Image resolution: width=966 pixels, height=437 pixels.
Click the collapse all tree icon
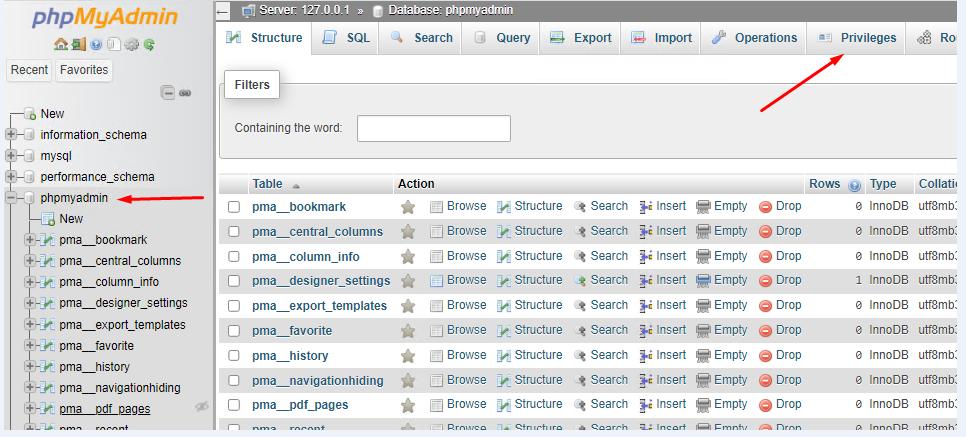(x=168, y=93)
